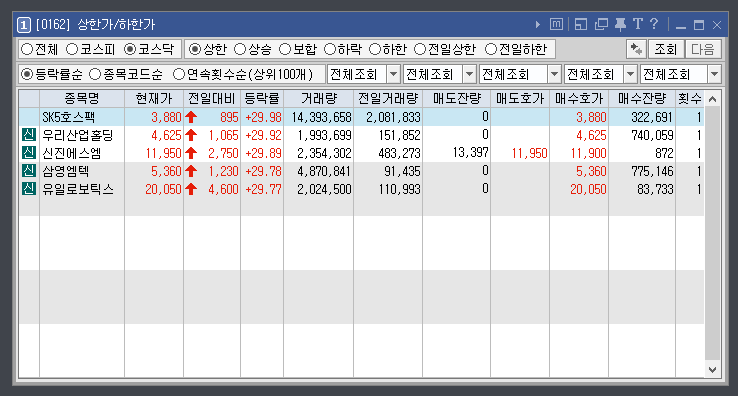Viewport: 738px width, 396px height.
Task: Pin the window with the pushpin icon
Action: 620,24
